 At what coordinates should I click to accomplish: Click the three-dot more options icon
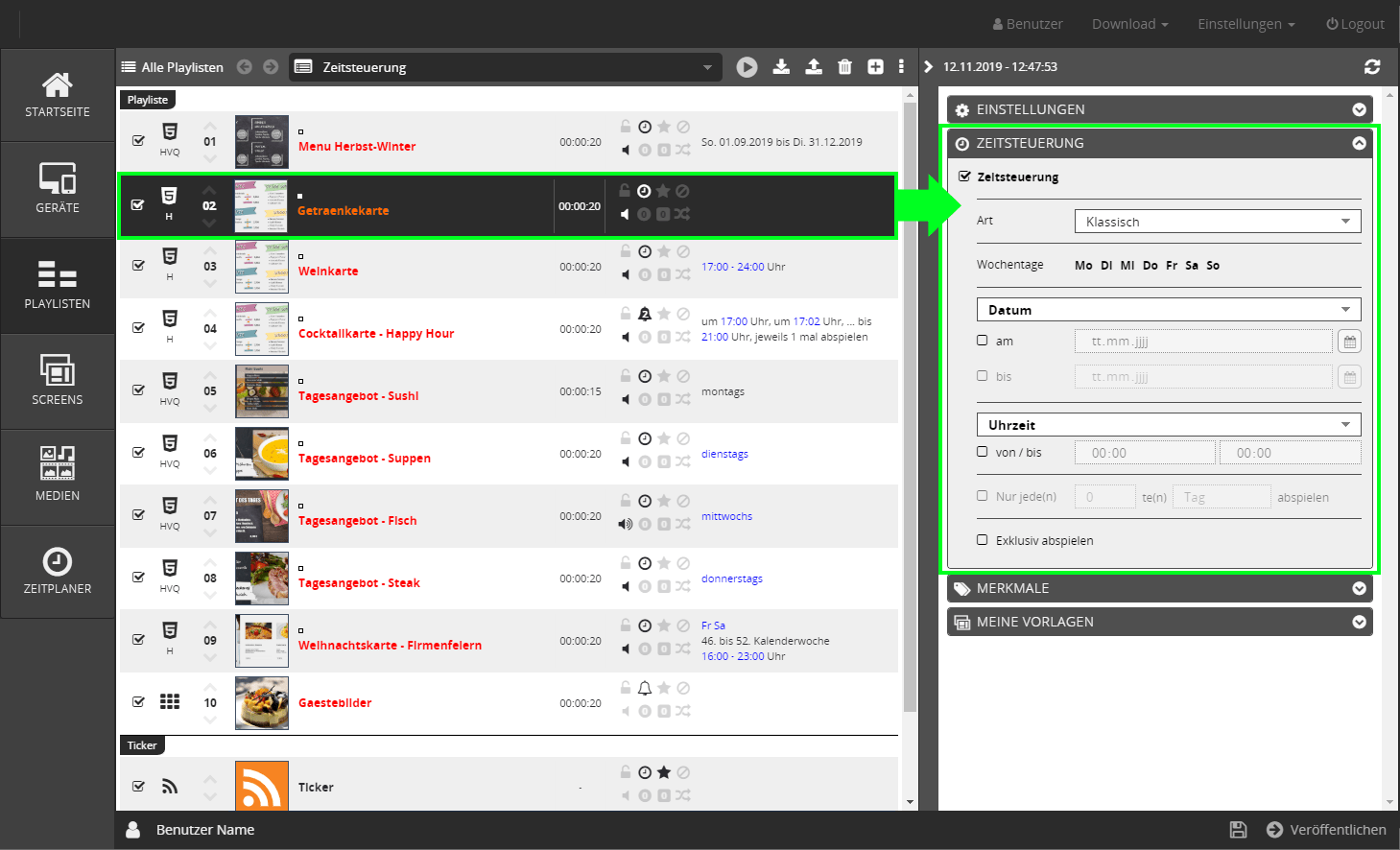tap(901, 67)
